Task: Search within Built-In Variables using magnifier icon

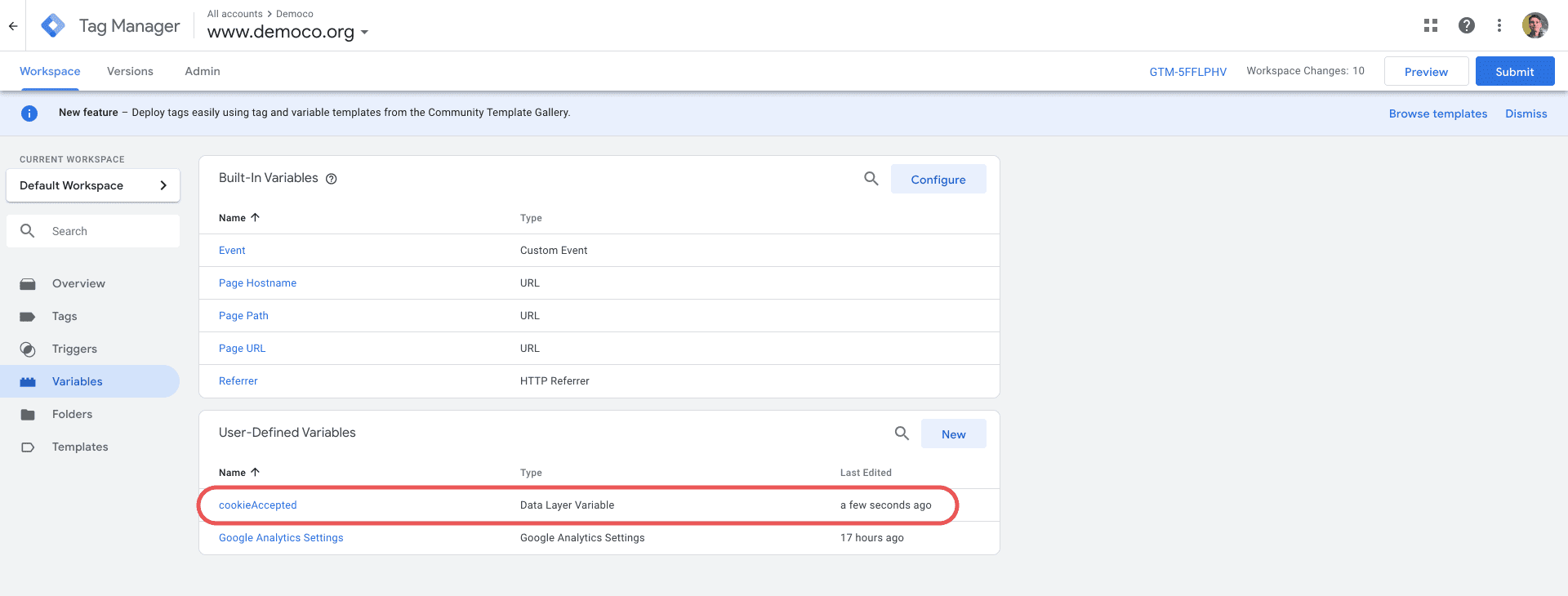Action: coord(871,179)
